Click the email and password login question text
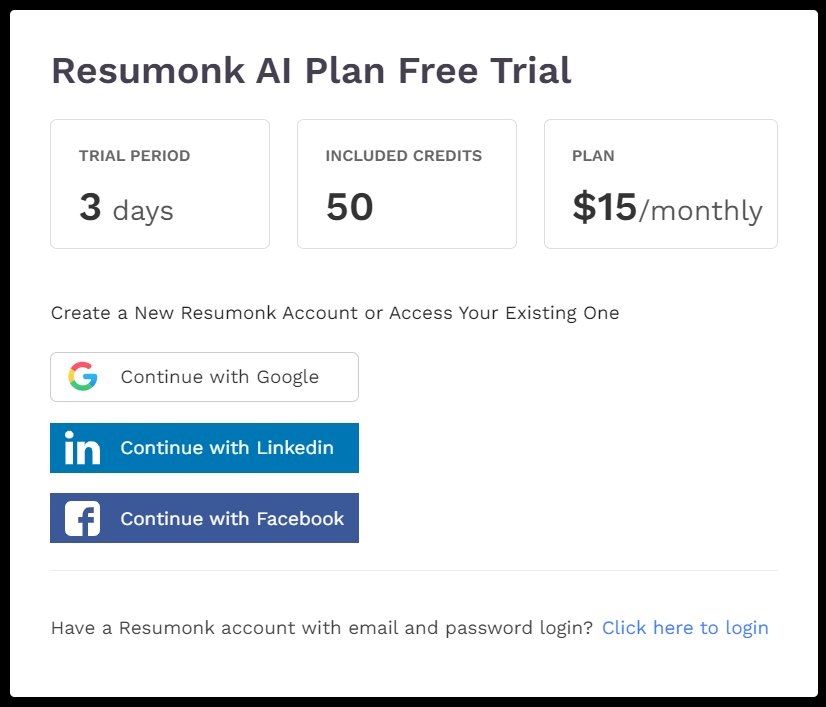The height and width of the screenshot is (707, 826). pyautogui.click(x=322, y=628)
